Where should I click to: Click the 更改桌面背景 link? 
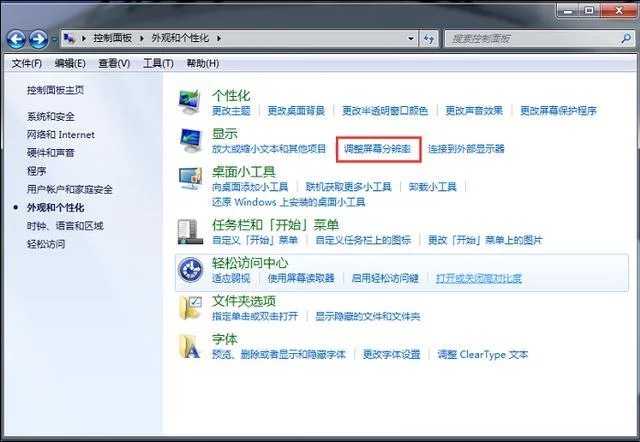(x=299, y=110)
